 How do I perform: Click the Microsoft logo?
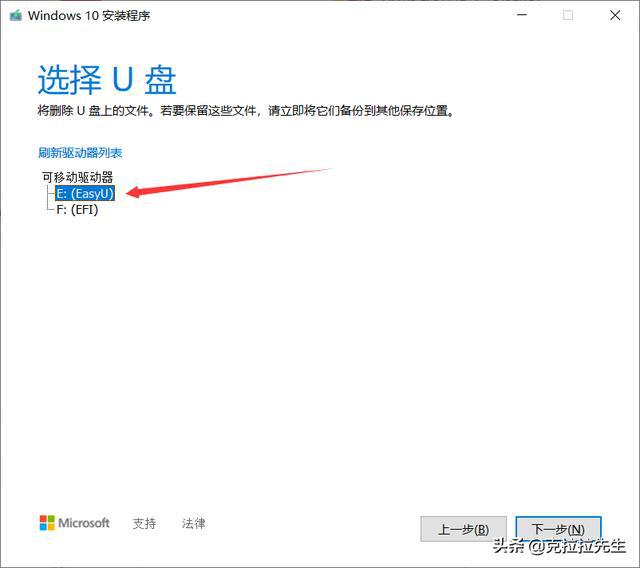[74, 523]
